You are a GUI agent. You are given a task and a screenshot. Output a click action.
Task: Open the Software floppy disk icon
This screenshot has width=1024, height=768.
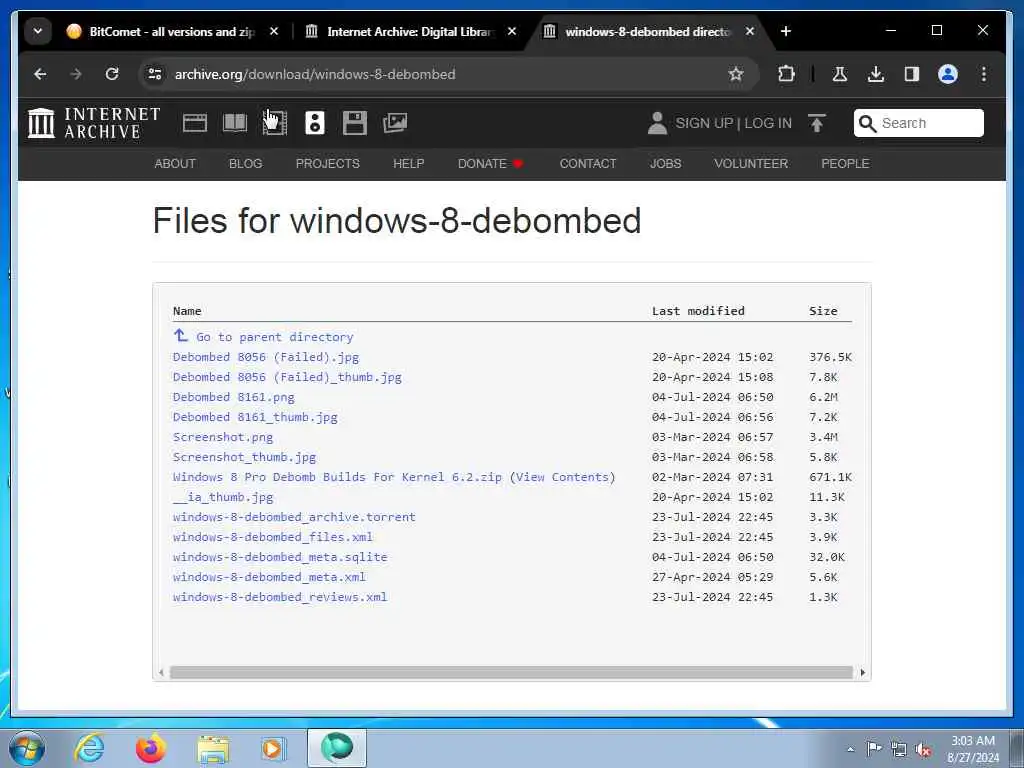pos(355,123)
